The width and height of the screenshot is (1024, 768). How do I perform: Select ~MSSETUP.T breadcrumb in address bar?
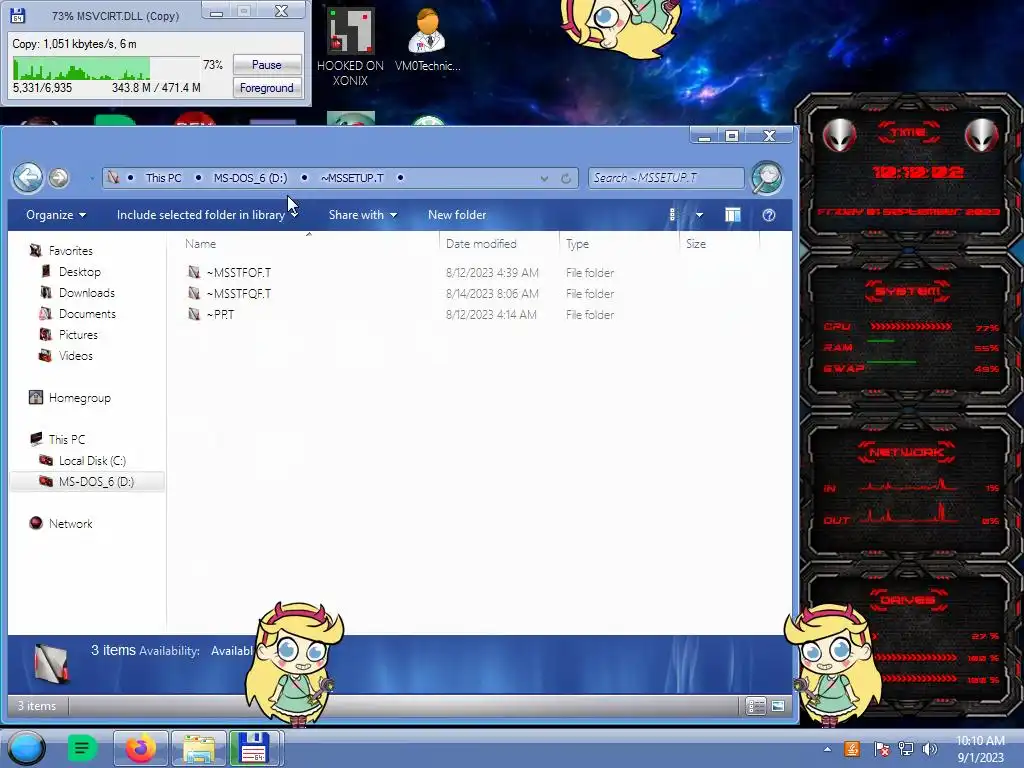click(x=352, y=178)
